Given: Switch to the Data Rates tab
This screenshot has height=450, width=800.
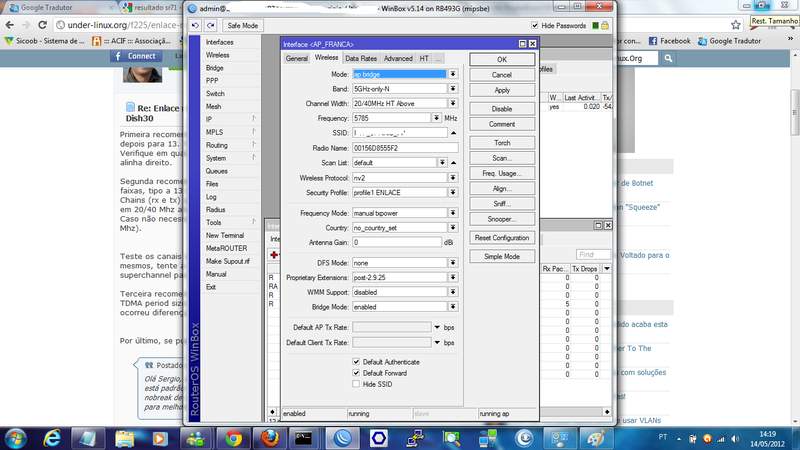Looking at the screenshot, I should (362, 59).
